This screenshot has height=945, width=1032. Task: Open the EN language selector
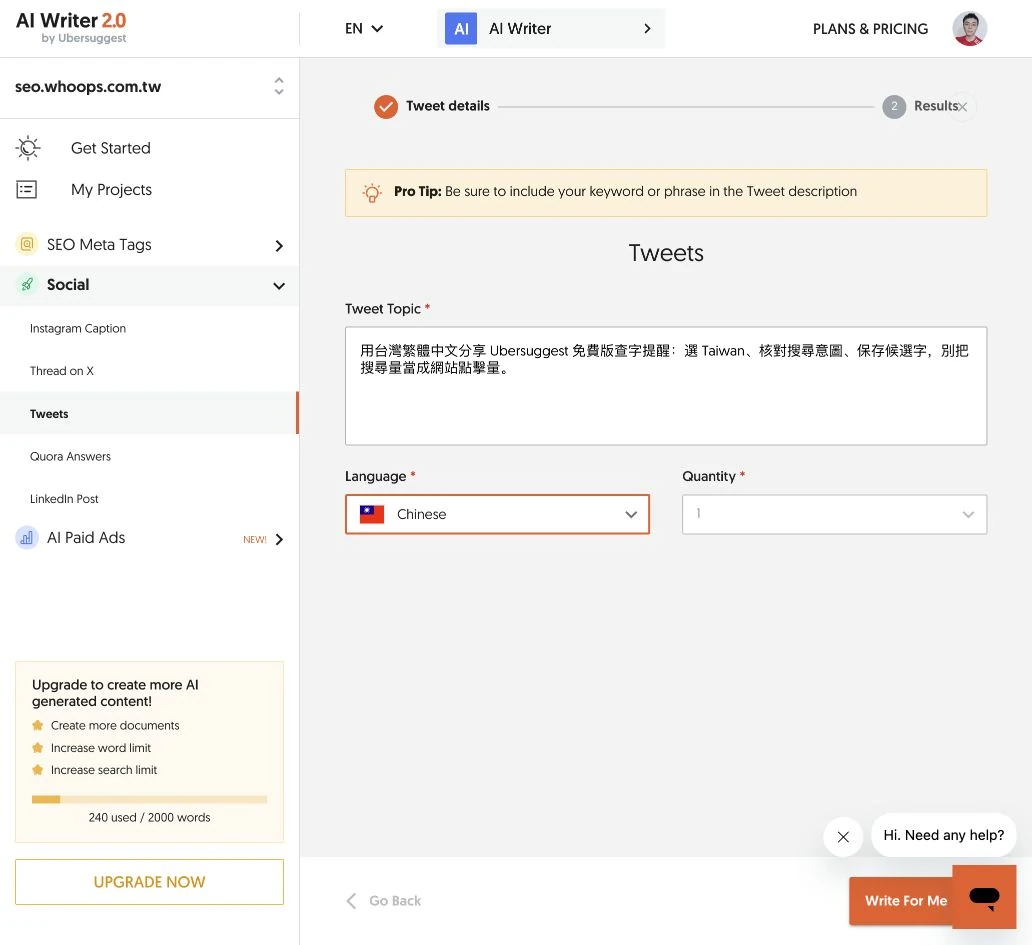point(363,28)
